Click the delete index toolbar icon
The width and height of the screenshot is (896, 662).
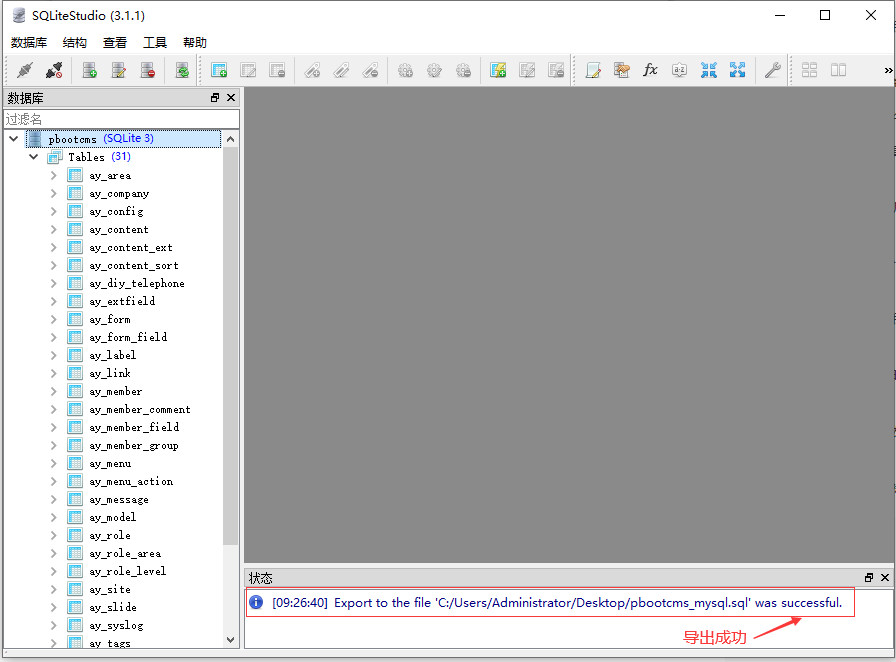(370, 70)
